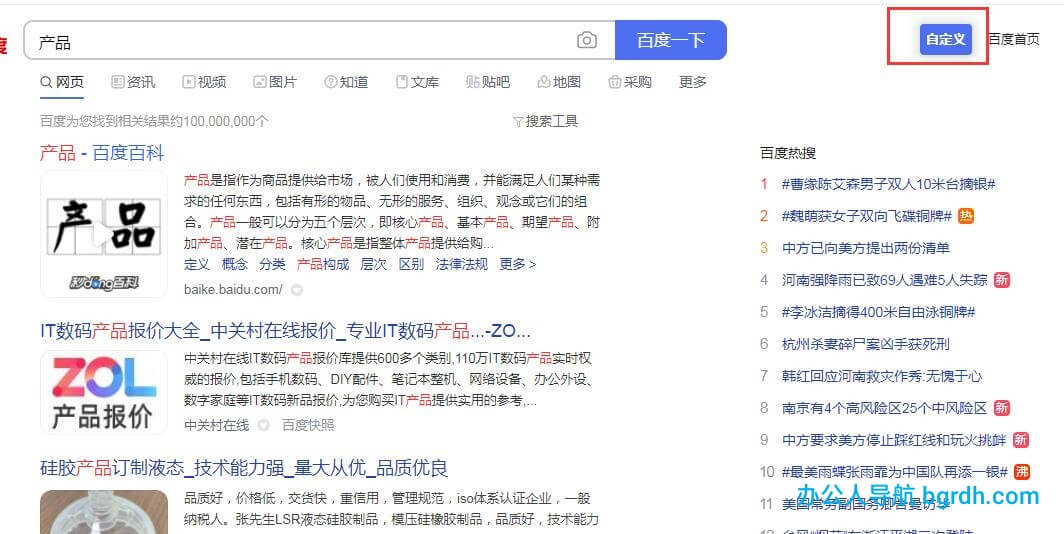Open the 更多 tab menu
Image resolution: width=1064 pixels, height=534 pixels.
693,82
